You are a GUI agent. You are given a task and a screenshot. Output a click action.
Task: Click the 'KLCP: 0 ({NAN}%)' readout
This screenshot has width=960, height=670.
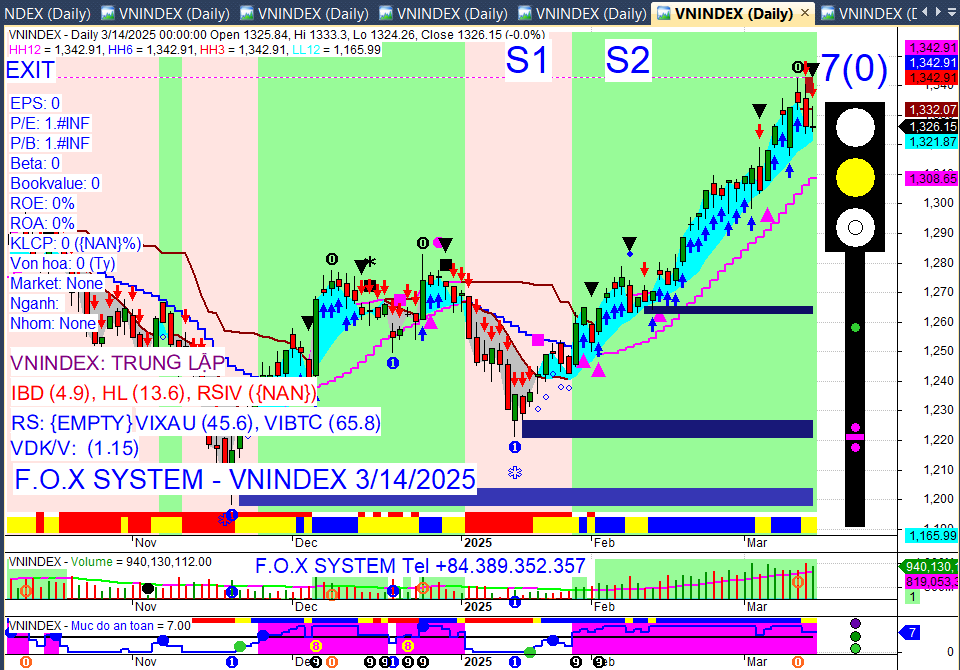point(75,243)
